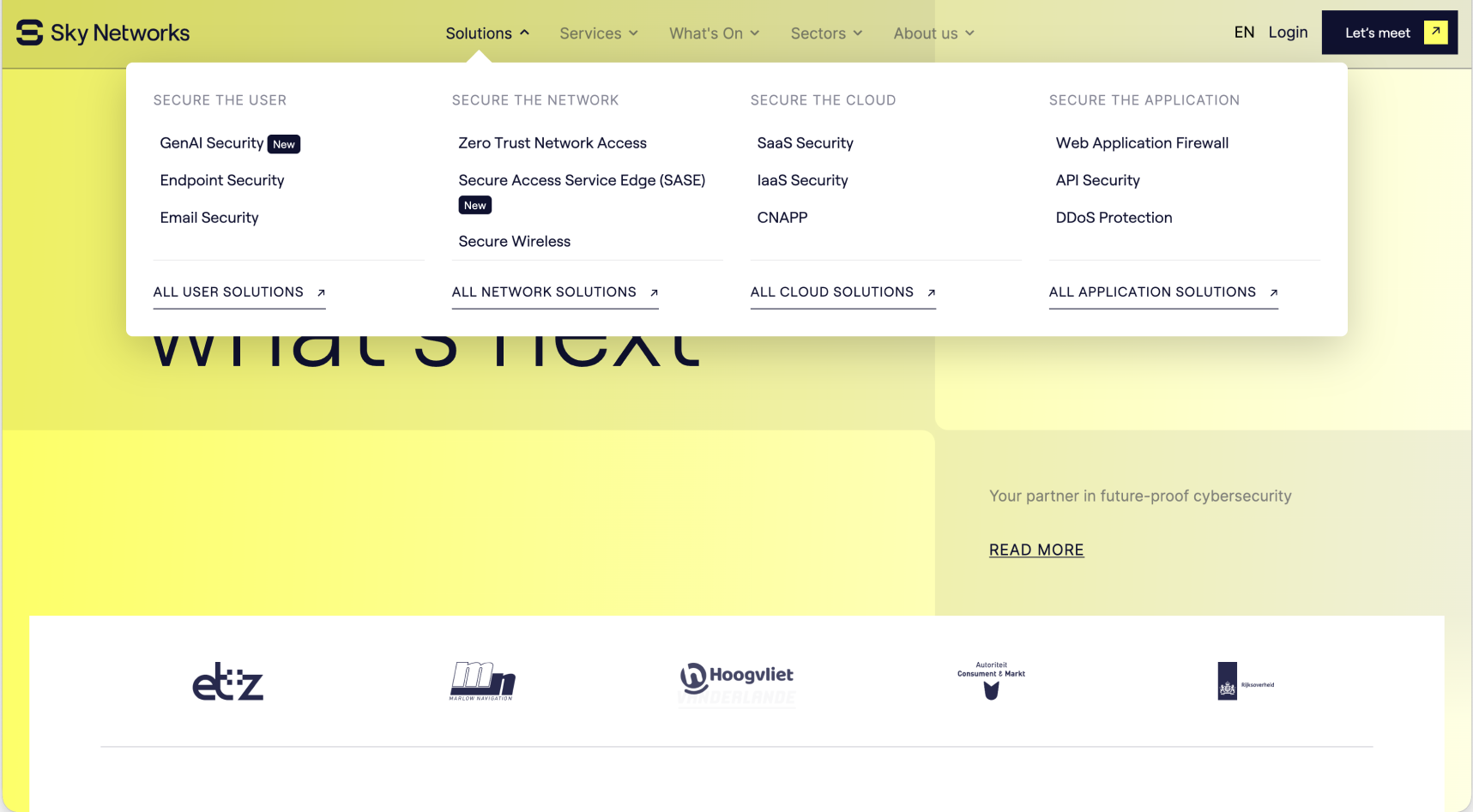Screen dimensions: 1473x812
Task: Open Zero Trust Network Access
Action: (x=552, y=143)
